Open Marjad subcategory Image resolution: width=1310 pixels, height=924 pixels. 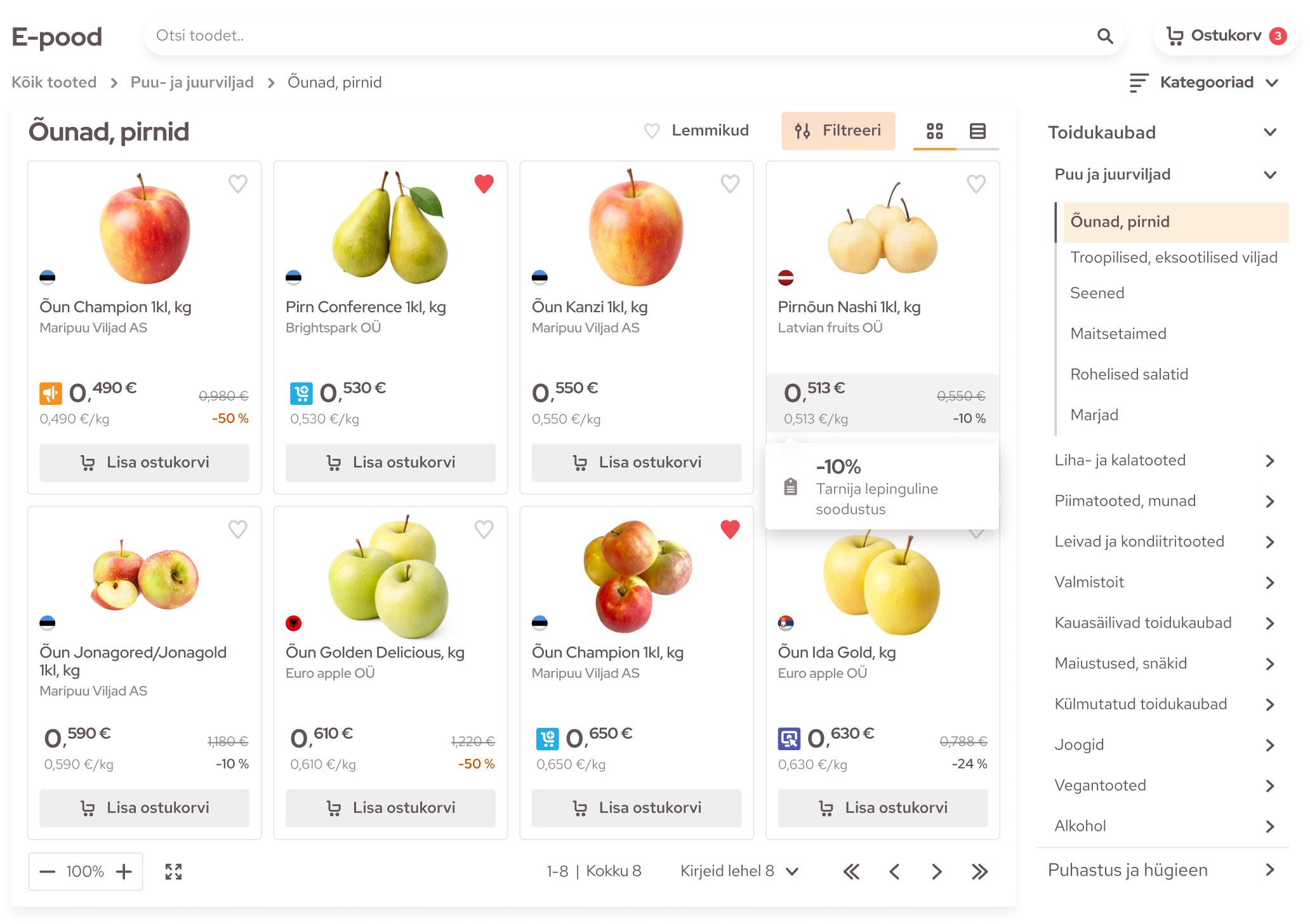click(x=1094, y=414)
